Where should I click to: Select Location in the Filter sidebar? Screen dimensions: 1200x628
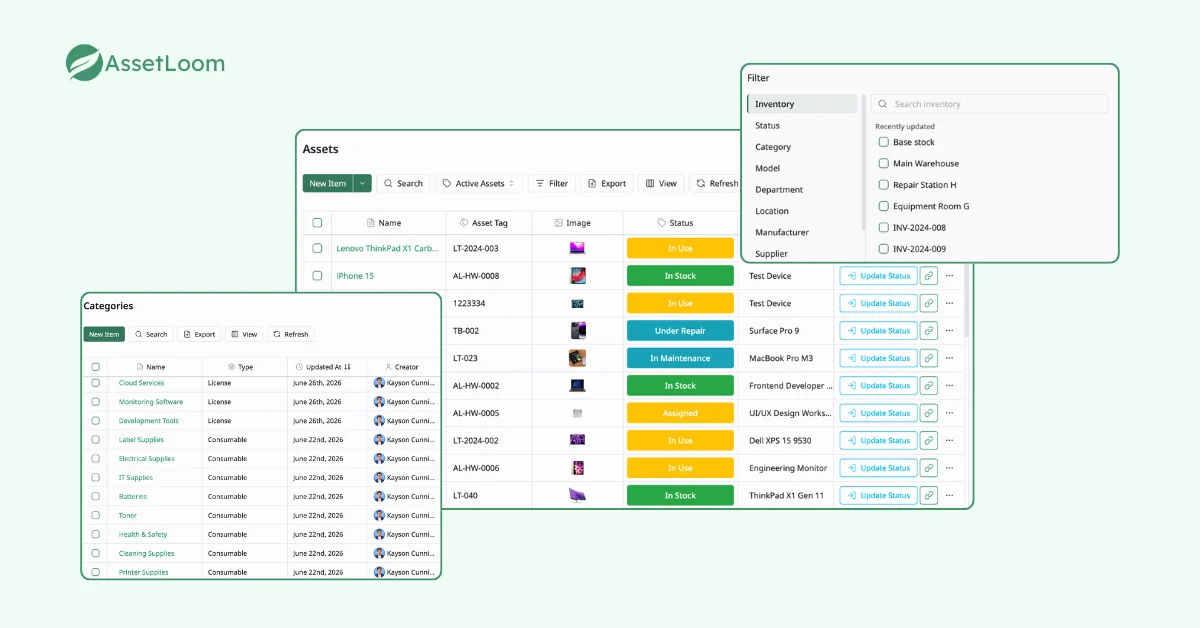click(772, 211)
